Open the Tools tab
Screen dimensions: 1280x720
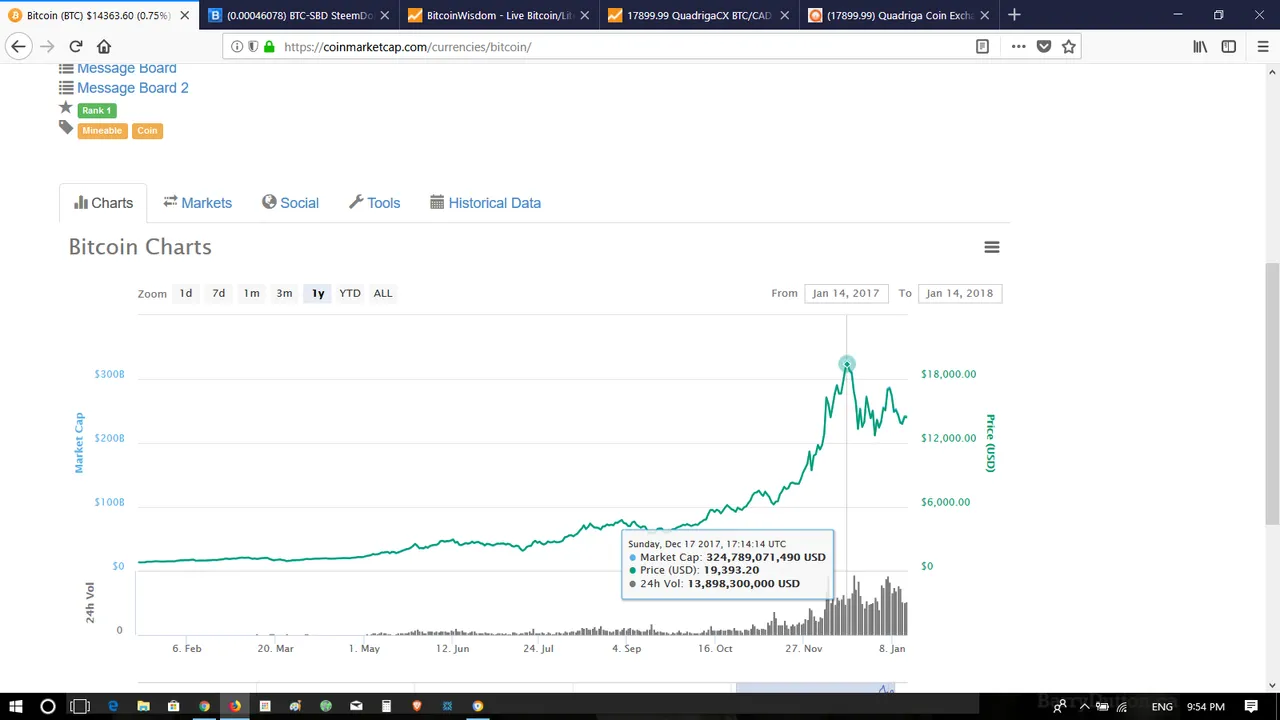click(x=374, y=203)
